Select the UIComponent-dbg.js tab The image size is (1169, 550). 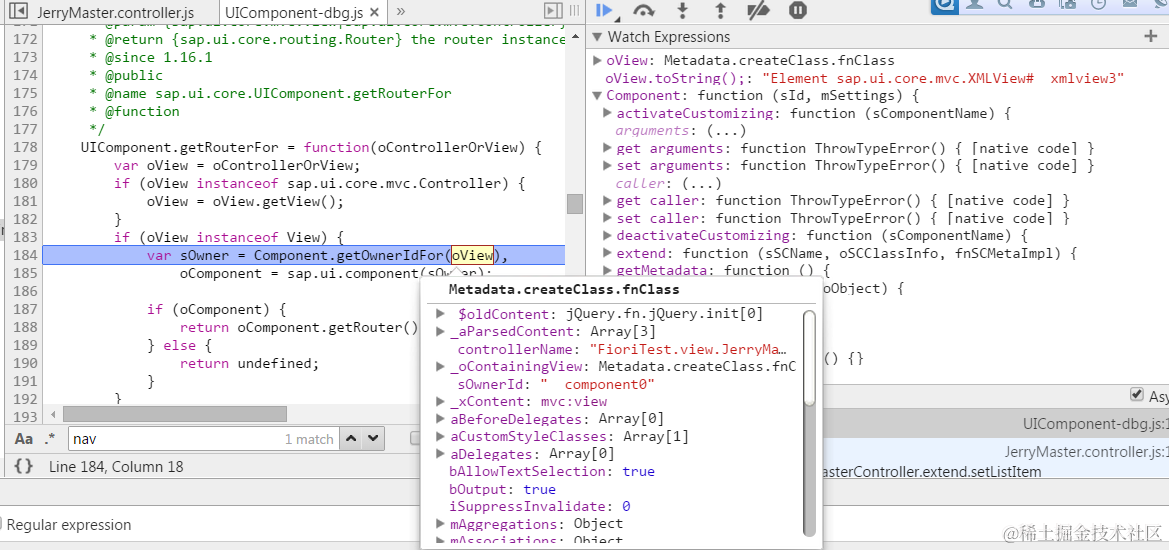(x=292, y=13)
